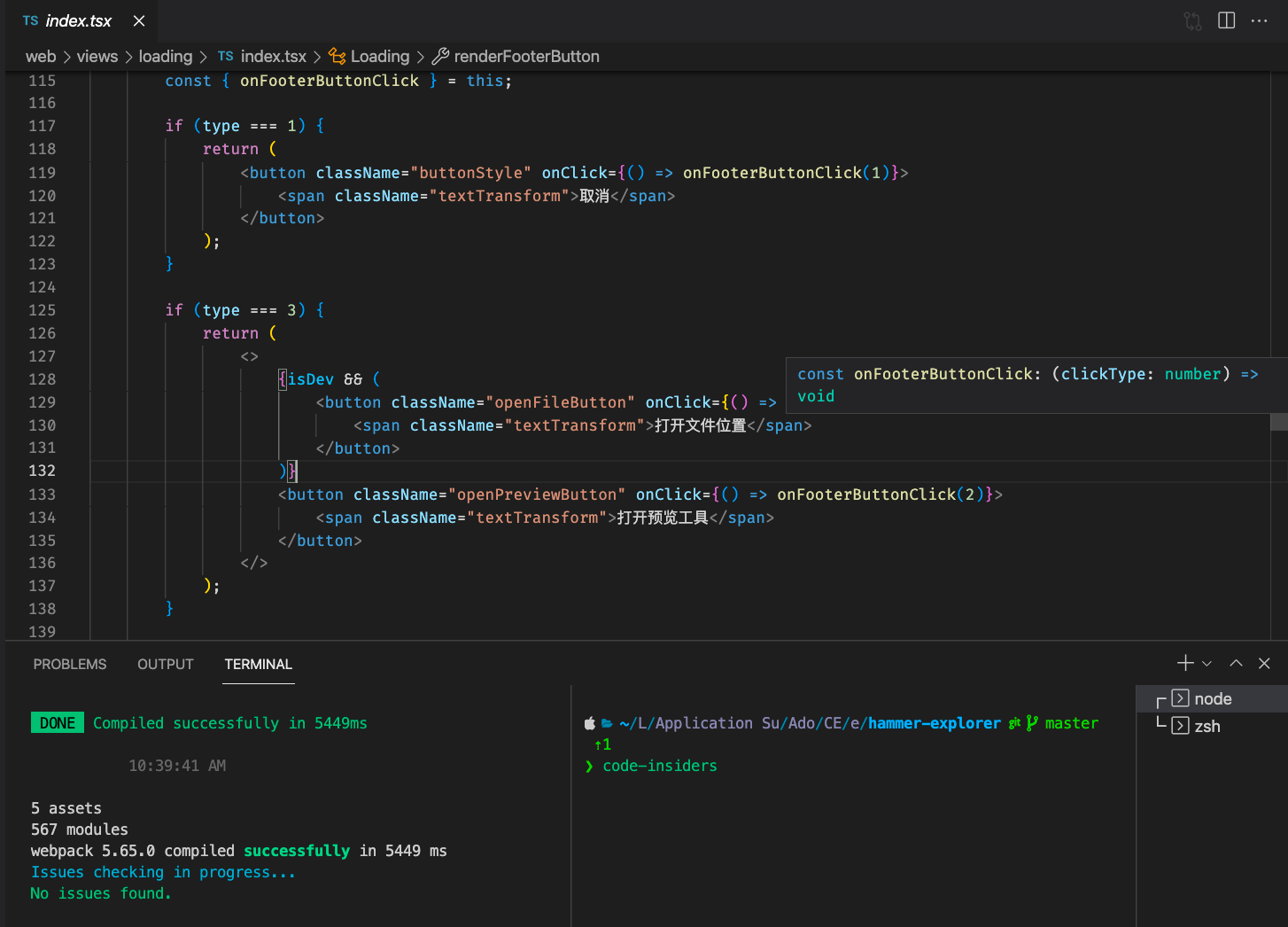The image size is (1288, 927).
Task: Hide the terminal panel using the X
Action: (1264, 662)
